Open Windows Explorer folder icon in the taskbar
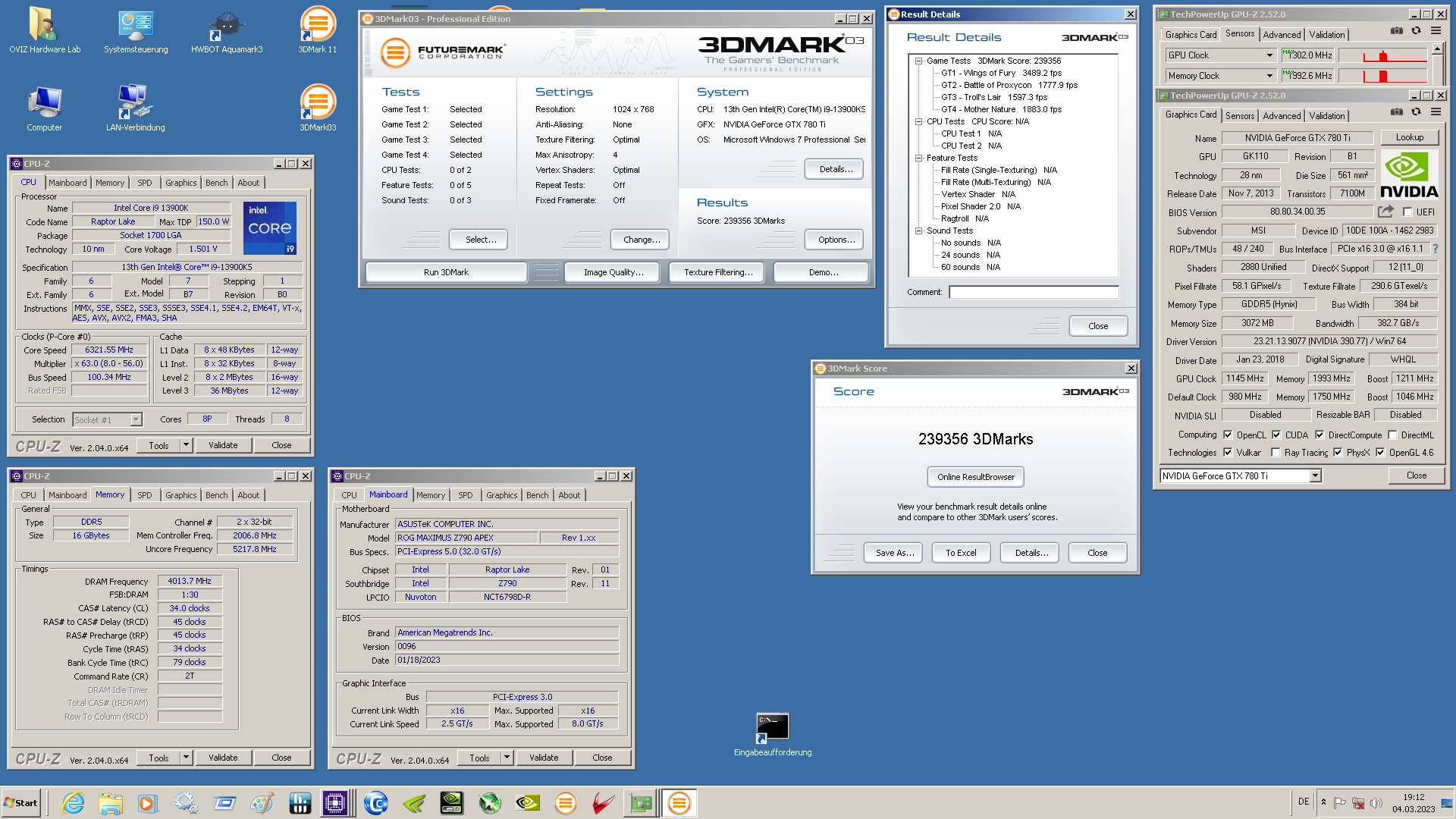Image resolution: width=1456 pixels, height=819 pixels. (x=111, y=803)
